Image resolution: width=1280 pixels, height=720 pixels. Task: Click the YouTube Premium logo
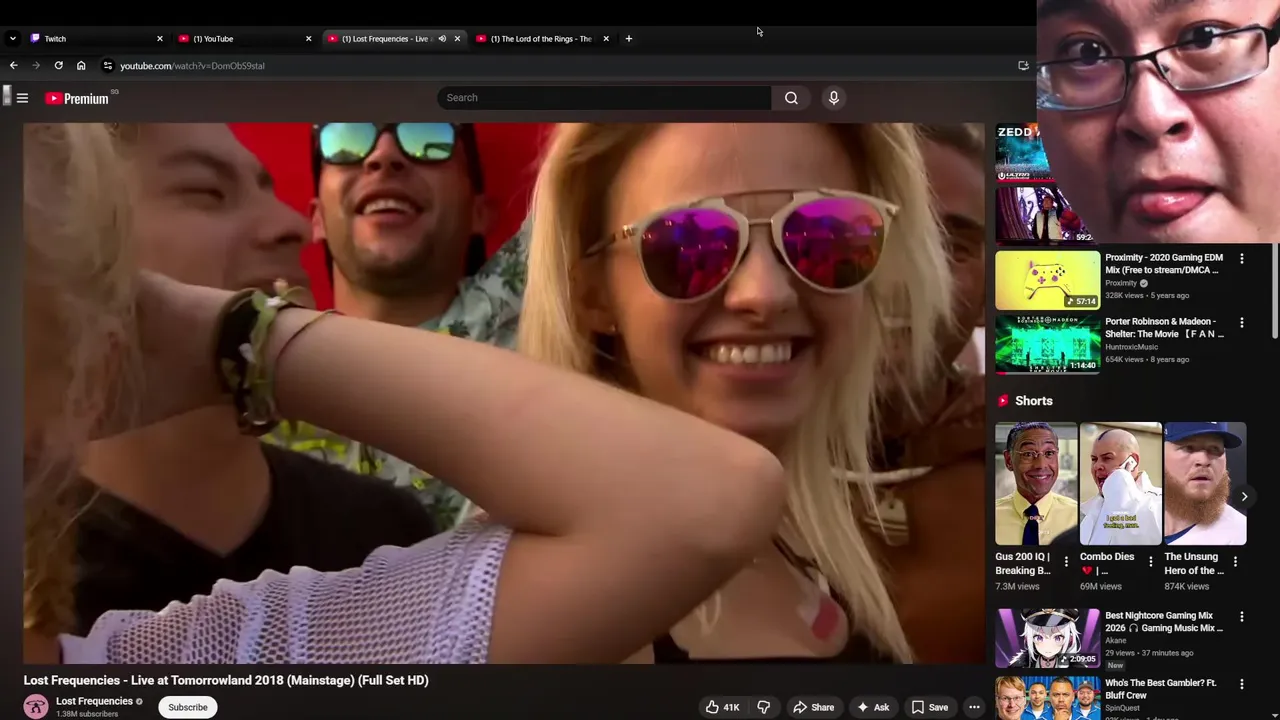coord(77,98)
